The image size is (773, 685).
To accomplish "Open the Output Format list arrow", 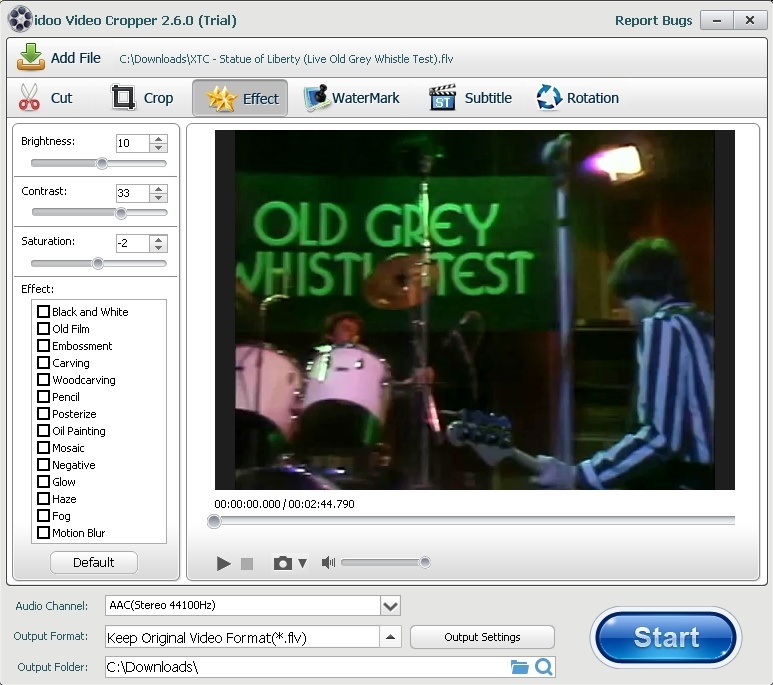I will (390, 637).
